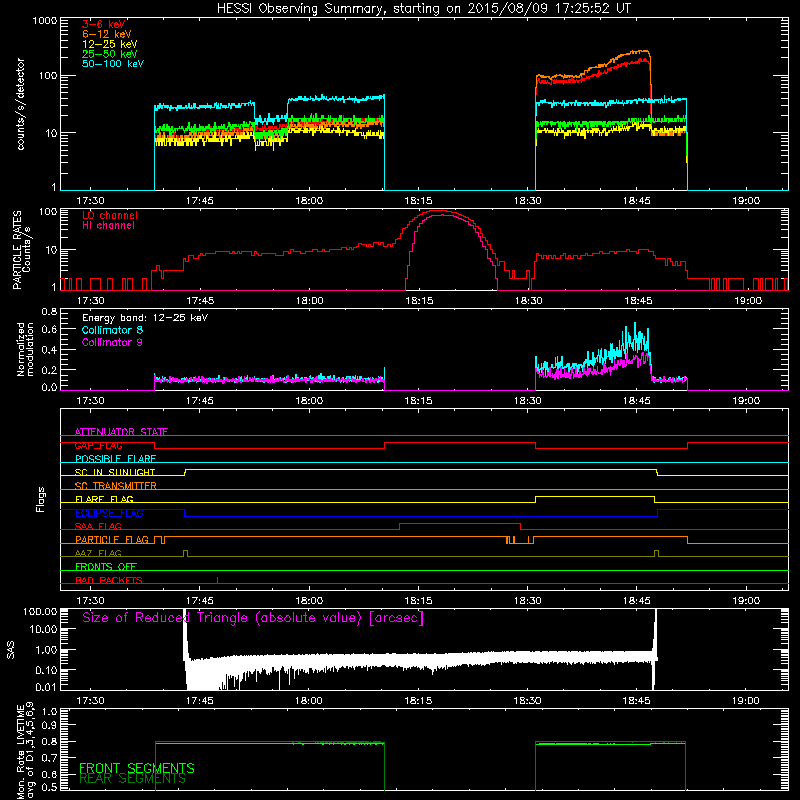The image size is (800, 800).
Task: Select the LO channel legend label
Action: [x=110, y=215]
